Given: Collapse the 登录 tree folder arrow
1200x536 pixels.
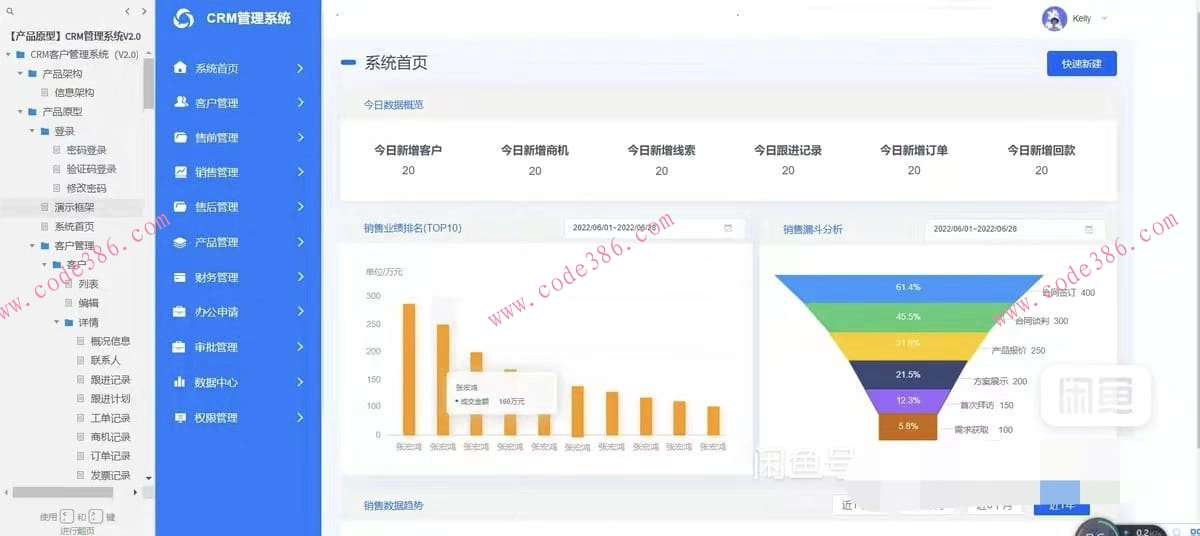Looking at the screenshot, I should [32, 131].
